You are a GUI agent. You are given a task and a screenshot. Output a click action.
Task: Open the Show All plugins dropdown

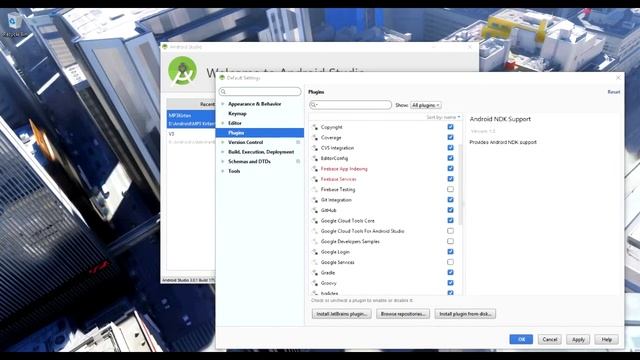pyautogui.click(x=425, y=105)
